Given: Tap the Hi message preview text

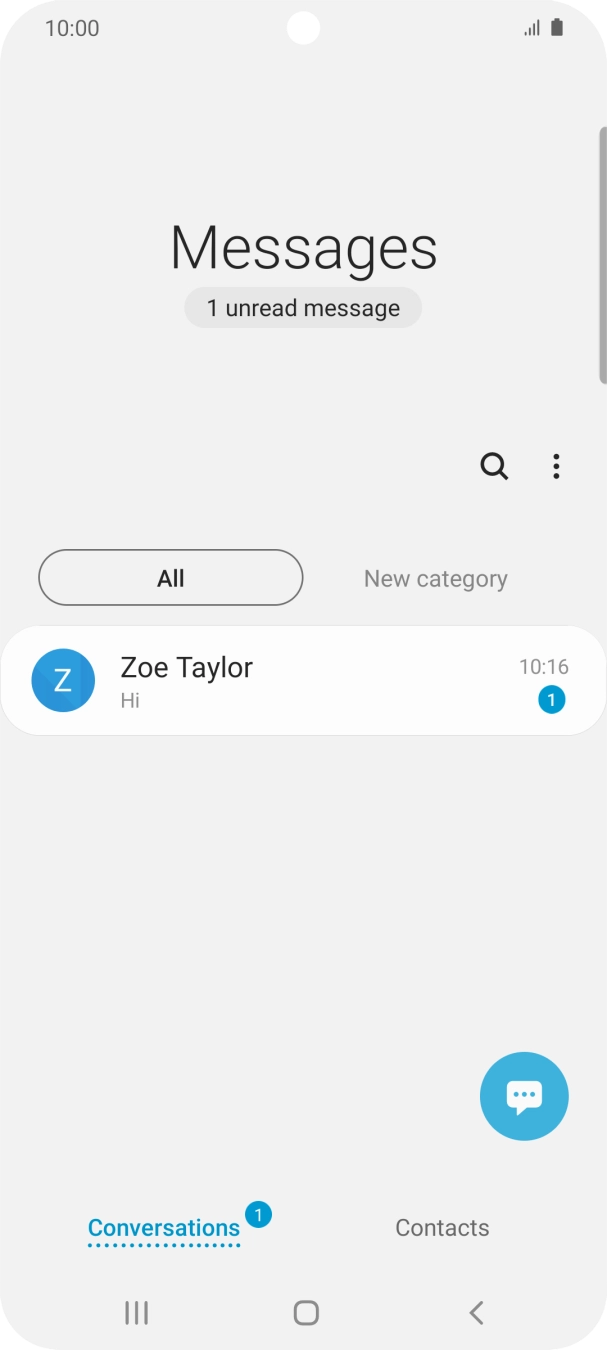Looking at the screenshot, I should click(131, 701).
